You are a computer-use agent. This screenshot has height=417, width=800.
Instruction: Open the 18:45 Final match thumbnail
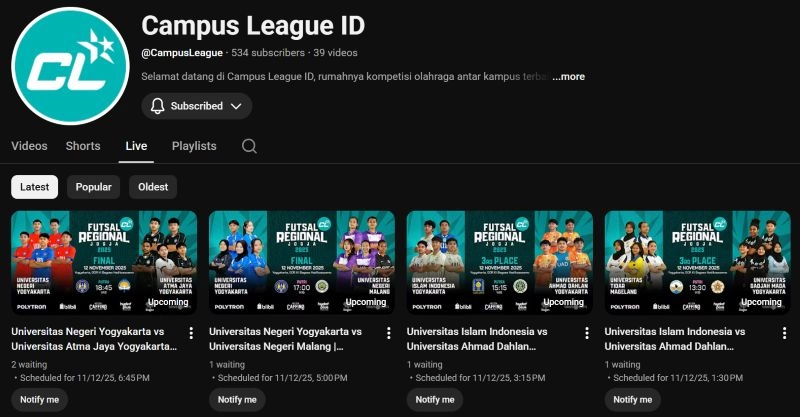[x=104, y=262]
